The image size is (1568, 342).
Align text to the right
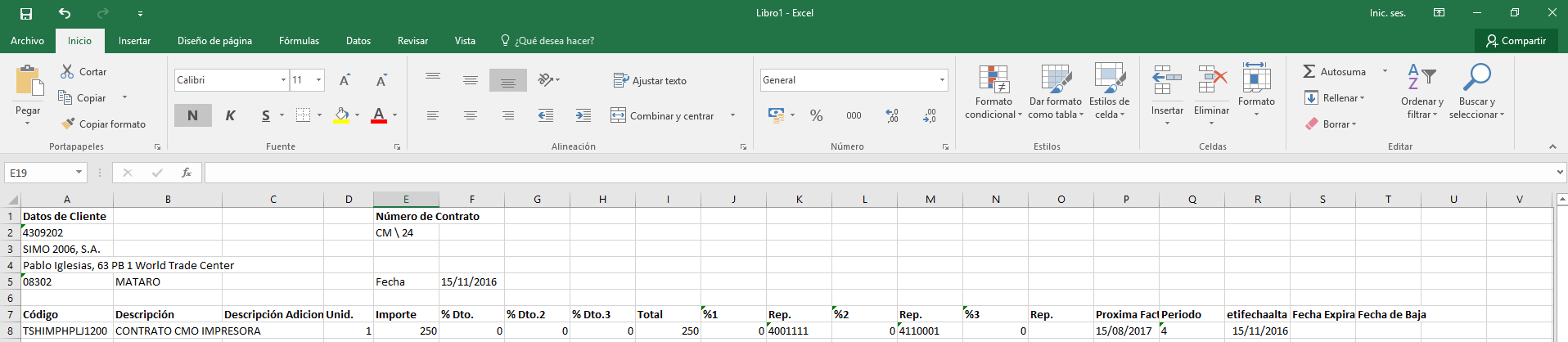(x=508, y=115)
